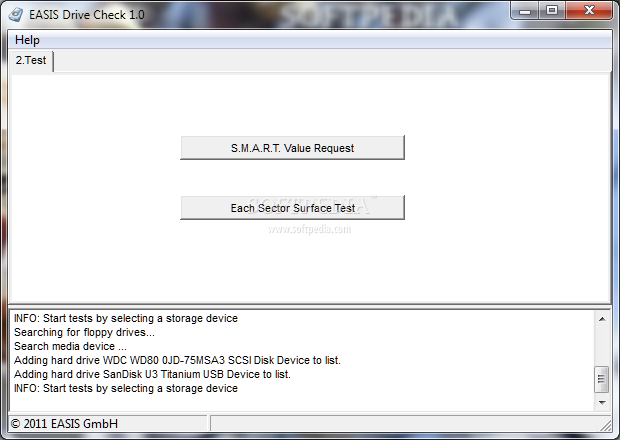Viewport: 620px width, 440px height.
Task: Select the 2.Test tab
Action: pyautogui.click(x=31, y=60)
